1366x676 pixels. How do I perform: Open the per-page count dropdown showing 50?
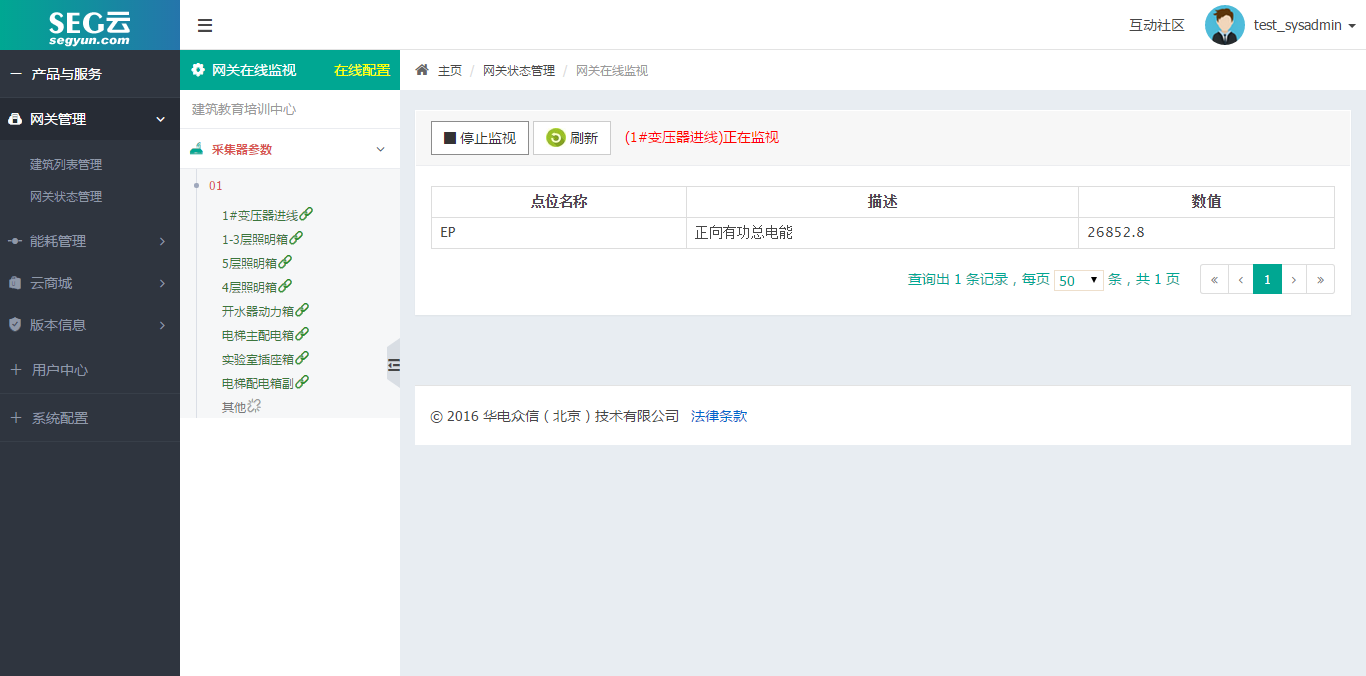[1078, 280]
